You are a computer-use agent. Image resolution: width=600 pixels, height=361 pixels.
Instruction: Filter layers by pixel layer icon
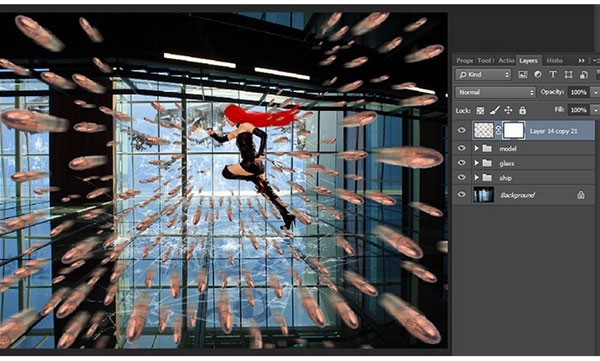(x=522, y=75)
